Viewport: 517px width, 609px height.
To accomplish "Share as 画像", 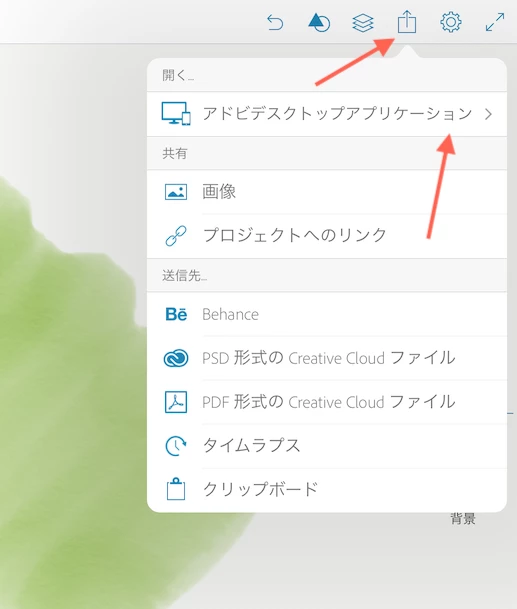I will pos(327,192).
